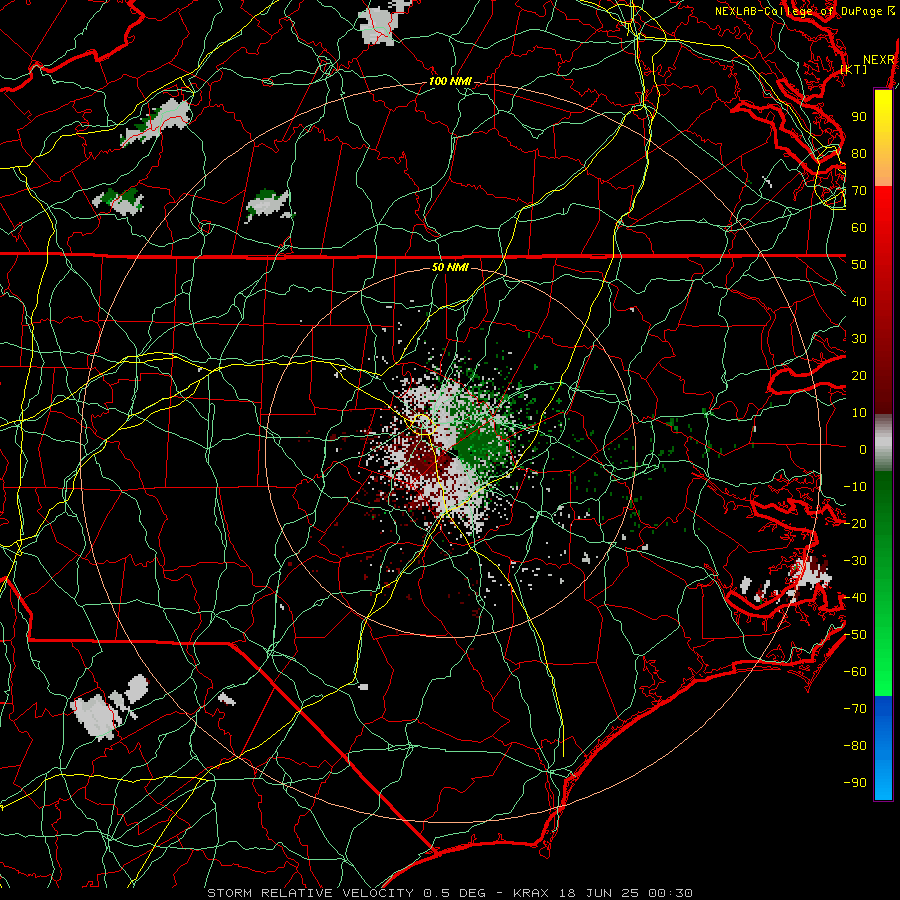Click the 60 value on velocity scale
Viewport: 900px width, 900px height.
(859, 227)
